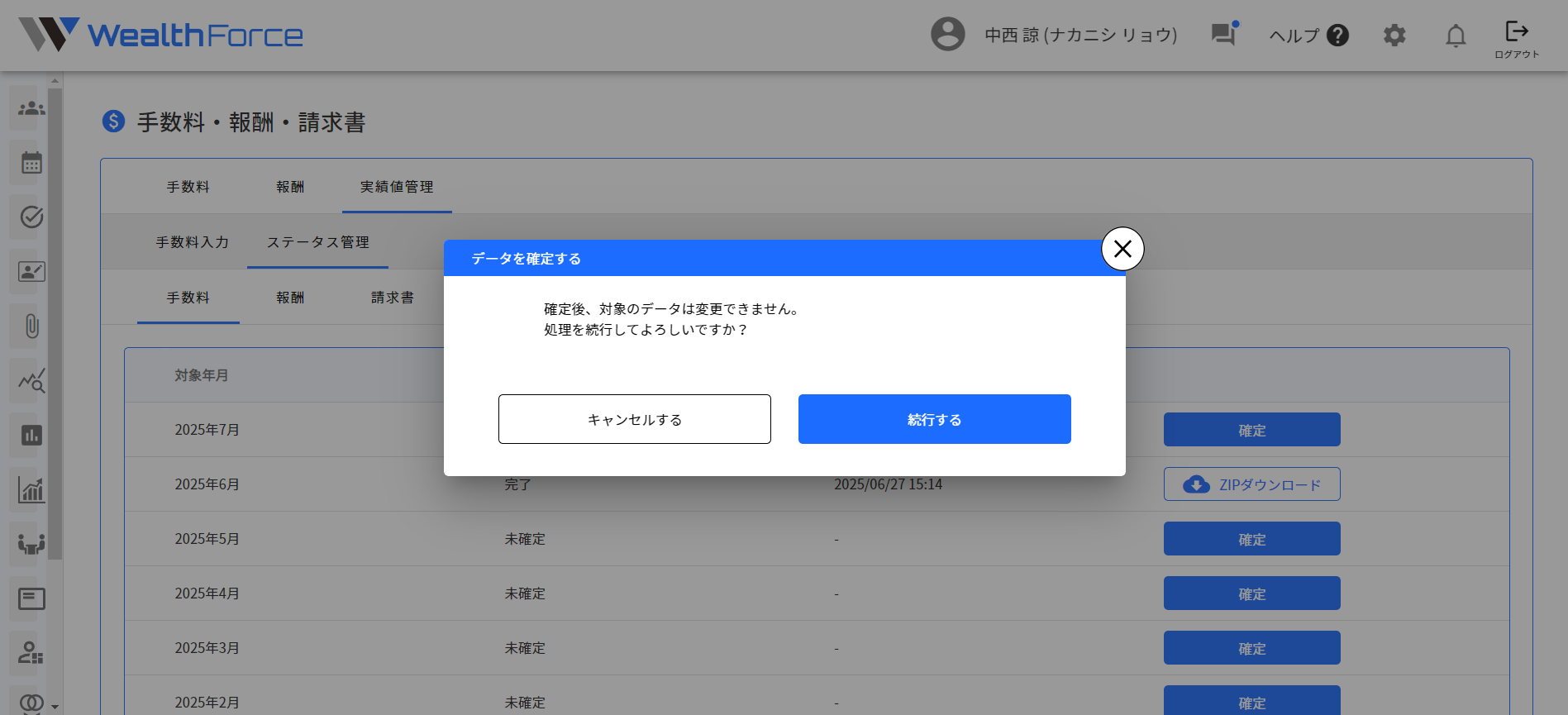Screen dimensions: 1568x715
Task: Select the ステータス管理 sub-tab
Action: tap(317, 242)
